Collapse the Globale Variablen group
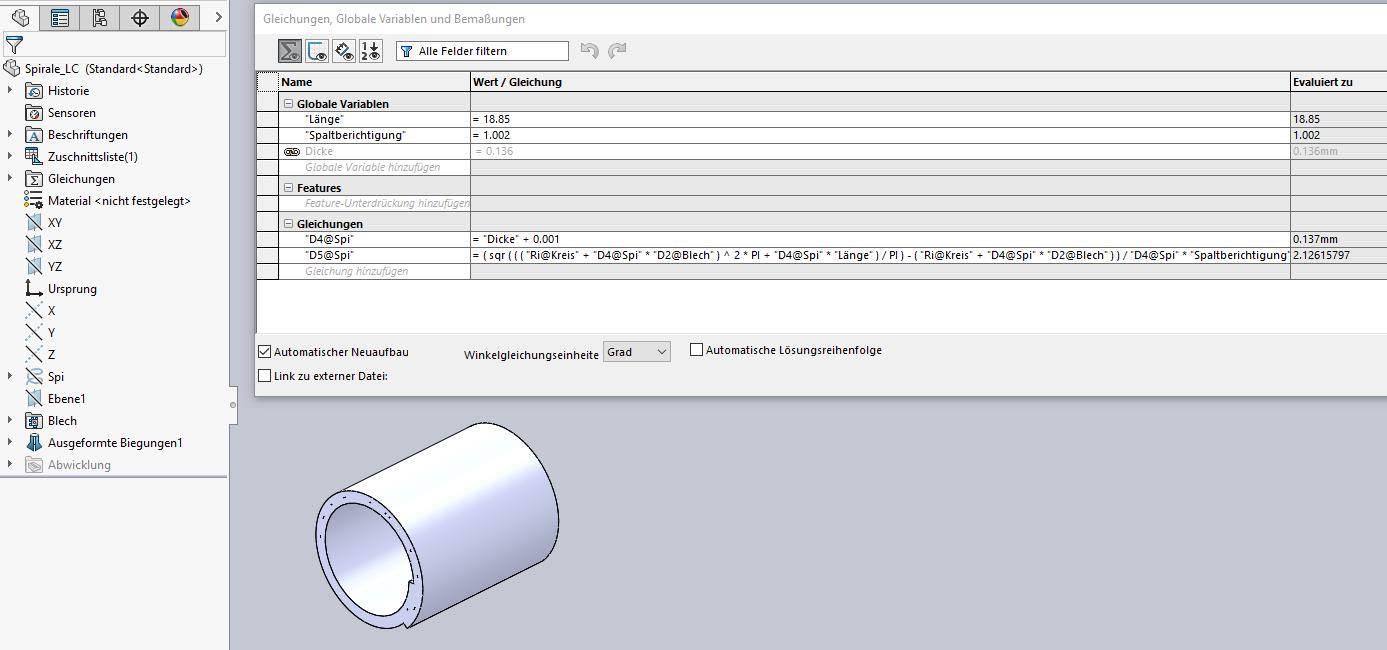Viewport: 1387px width, 650px height. coord(289,104)
